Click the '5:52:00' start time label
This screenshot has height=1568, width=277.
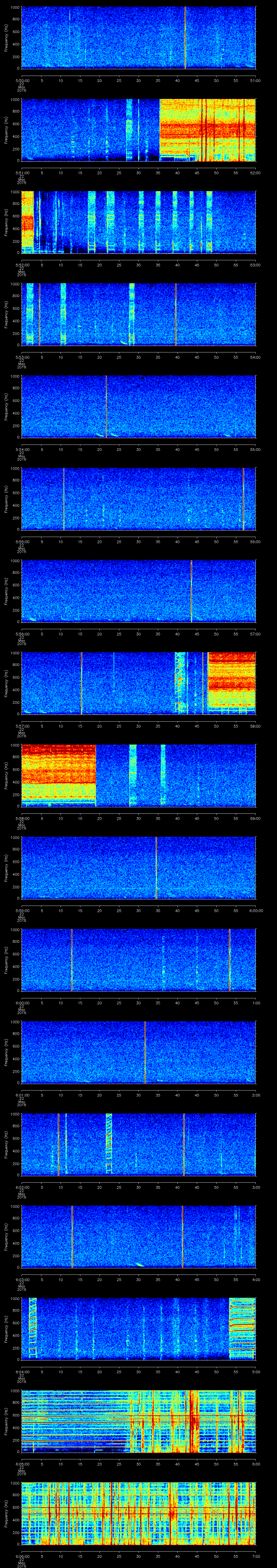point(22,265)
